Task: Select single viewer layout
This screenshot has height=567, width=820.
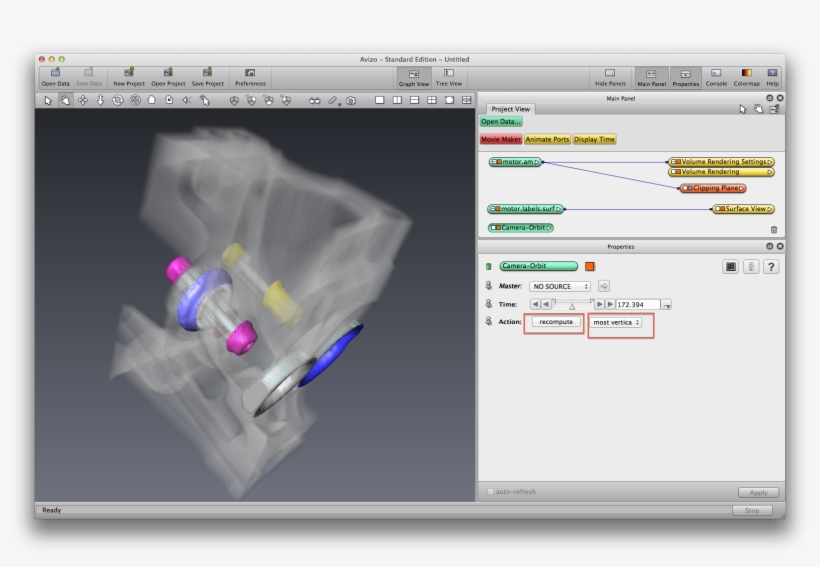Action: click(380, 100)
